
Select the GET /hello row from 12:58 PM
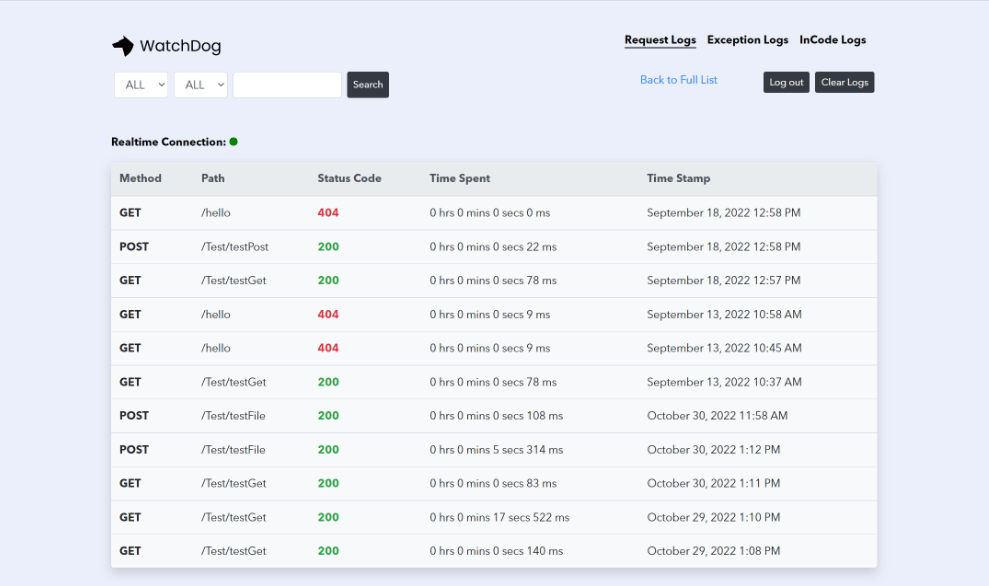[493, 213]
